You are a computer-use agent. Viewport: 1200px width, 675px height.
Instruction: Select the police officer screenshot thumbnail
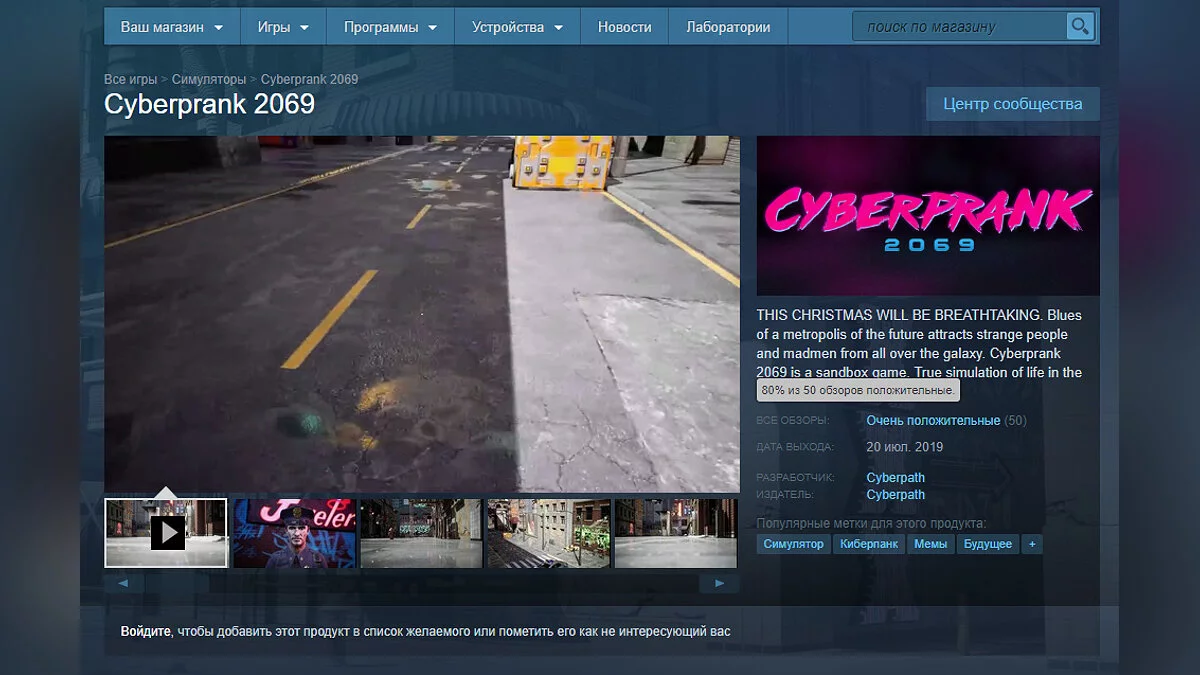click(x=294, y=533)
